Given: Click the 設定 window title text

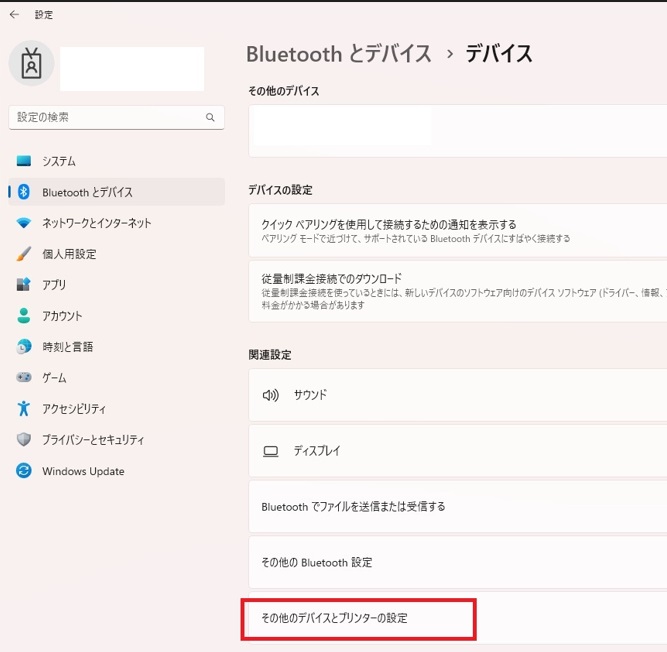Looking at the screenshot, I should pyautogui.click(x=44, y=15).
